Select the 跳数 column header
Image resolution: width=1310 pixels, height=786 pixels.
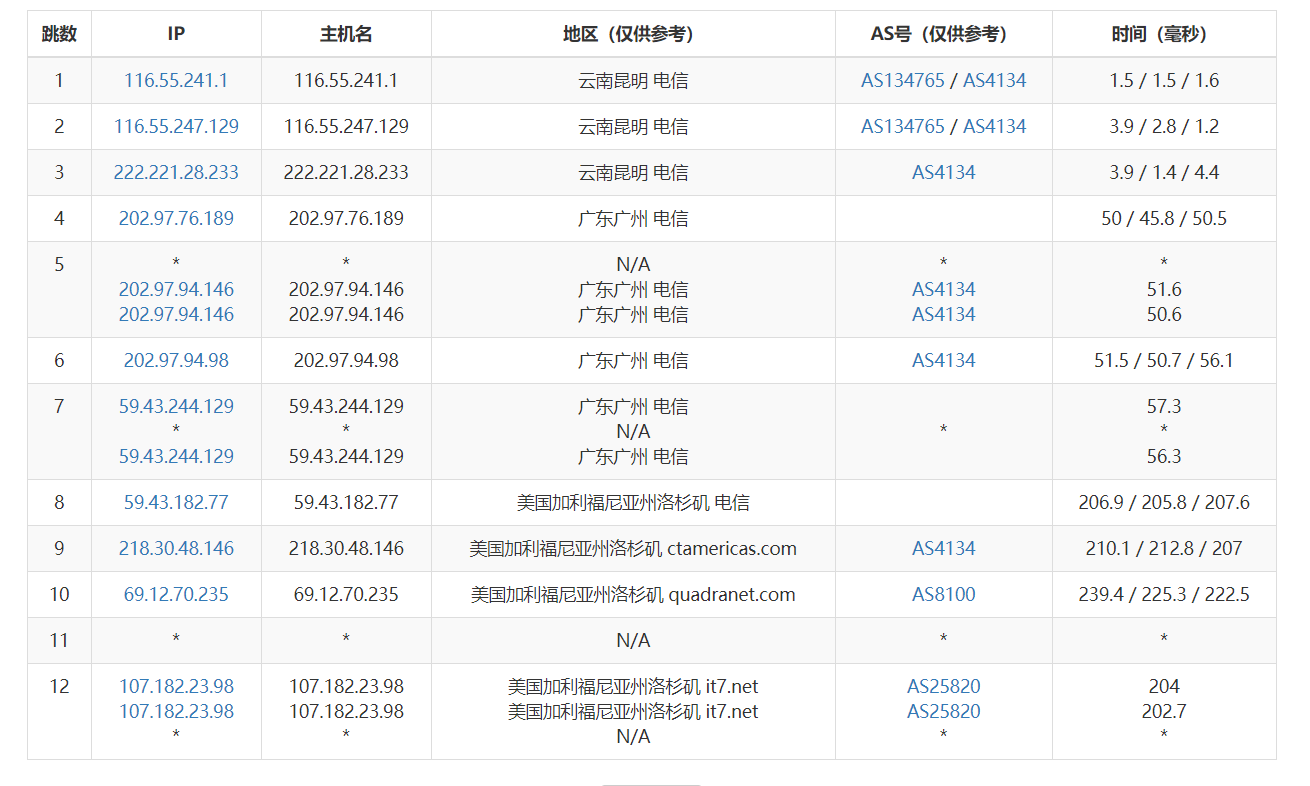click(x=59, y=34)
